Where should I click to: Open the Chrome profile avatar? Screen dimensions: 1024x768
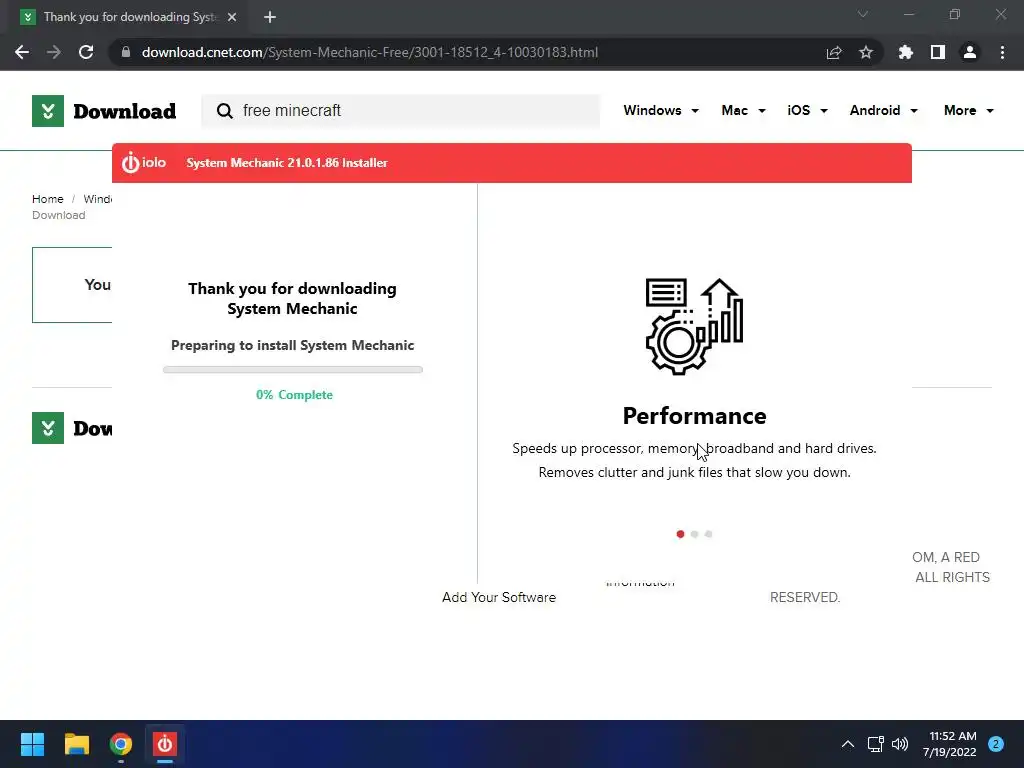click(x=970, y=52)
